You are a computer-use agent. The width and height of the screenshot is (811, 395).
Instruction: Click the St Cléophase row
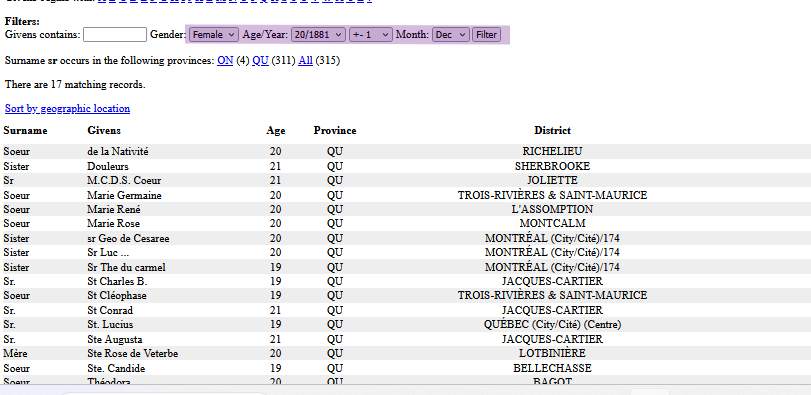click(406, 295)
